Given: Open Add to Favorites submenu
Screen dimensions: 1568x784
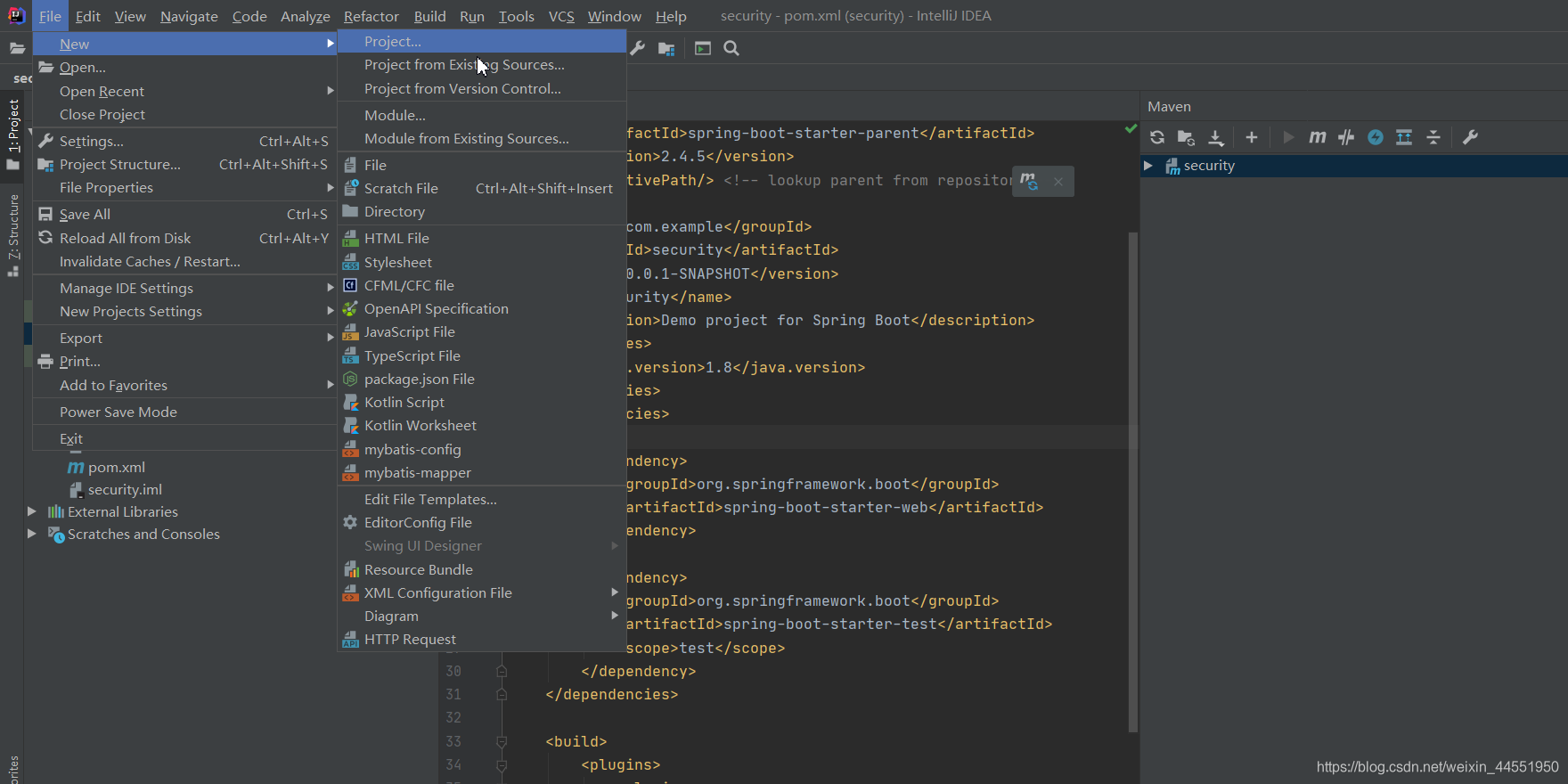Looking at the screenshot, I should 184,385.
